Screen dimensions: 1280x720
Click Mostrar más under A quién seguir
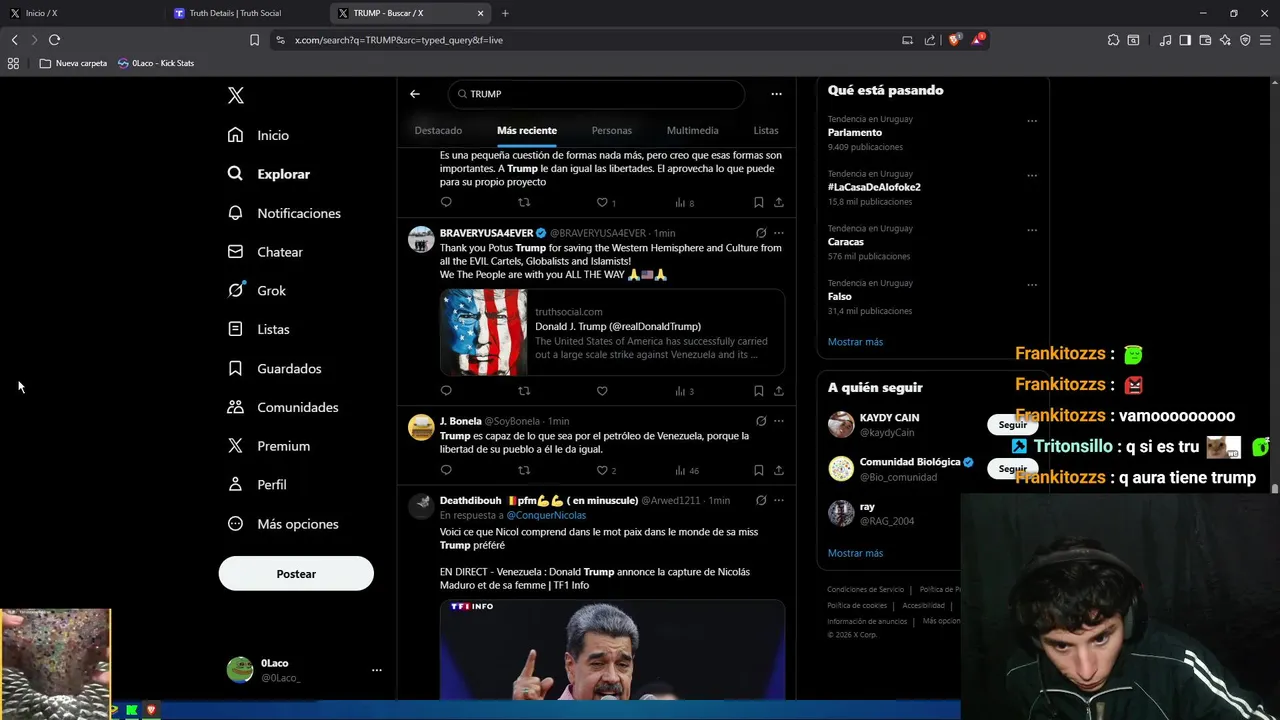[x=855, y=553]
